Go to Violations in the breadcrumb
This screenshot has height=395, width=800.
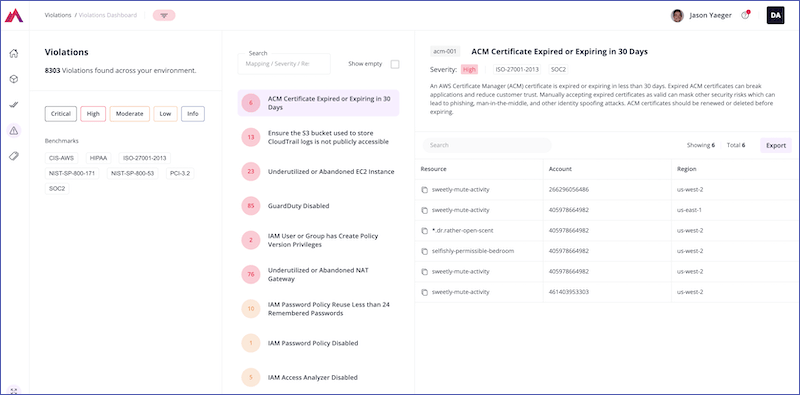[58, 15]
